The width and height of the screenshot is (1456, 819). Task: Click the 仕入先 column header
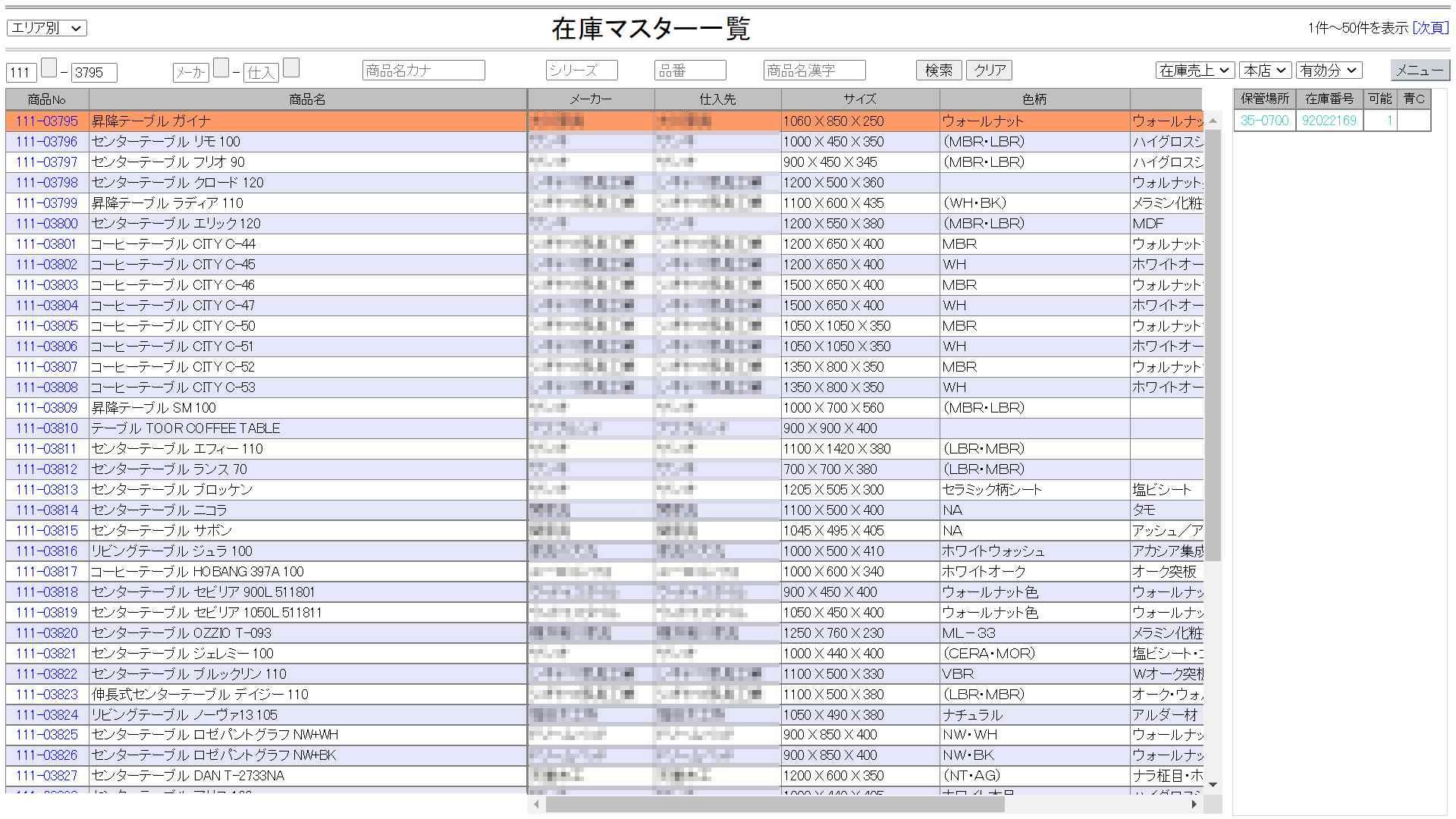coord(717,99)
